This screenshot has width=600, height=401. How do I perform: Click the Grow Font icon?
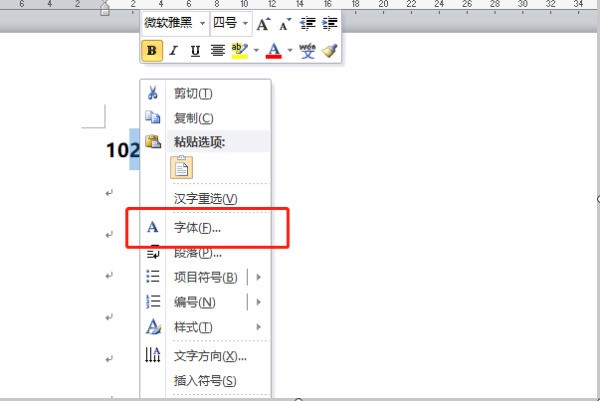coord(262,23)
